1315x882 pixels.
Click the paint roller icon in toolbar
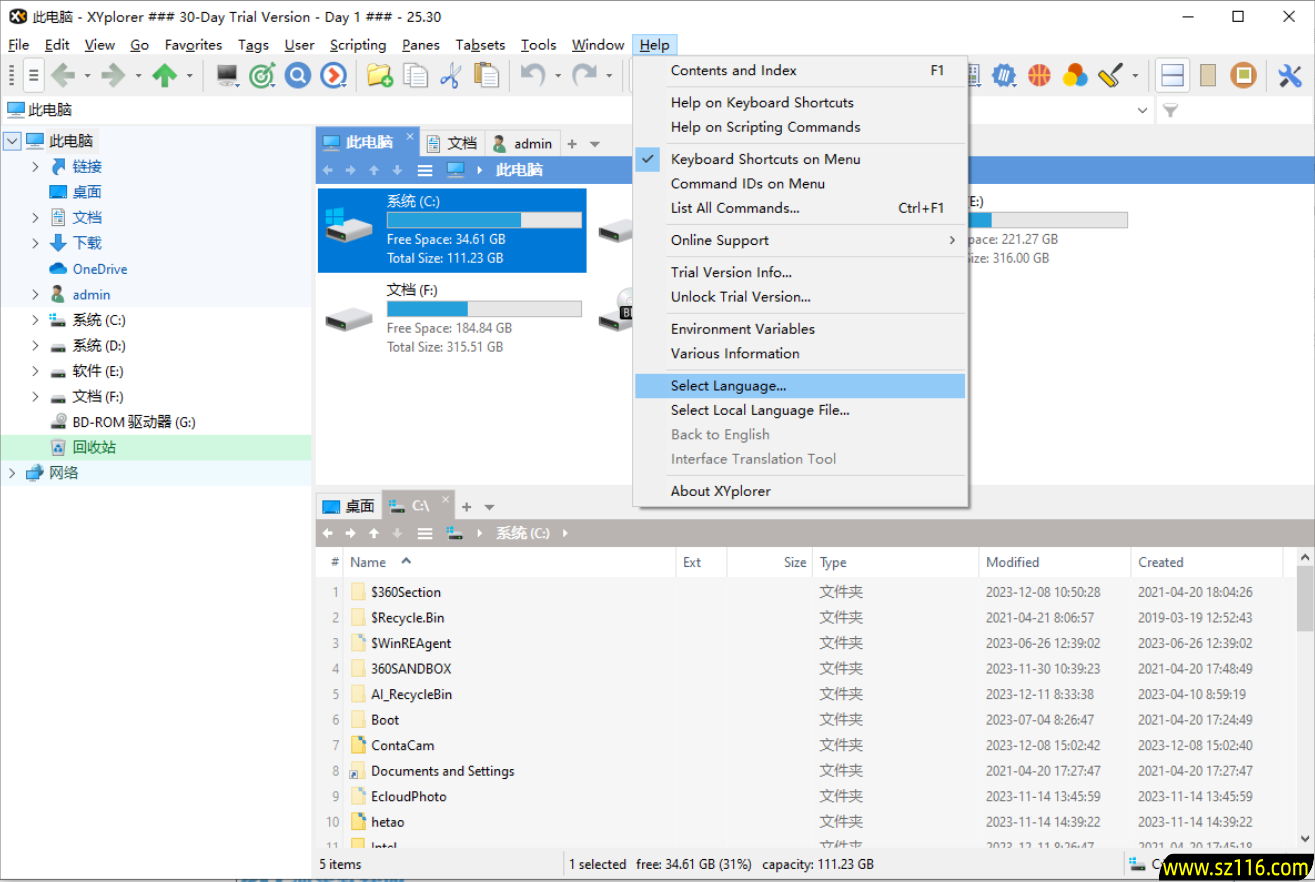coord(1110,75)
